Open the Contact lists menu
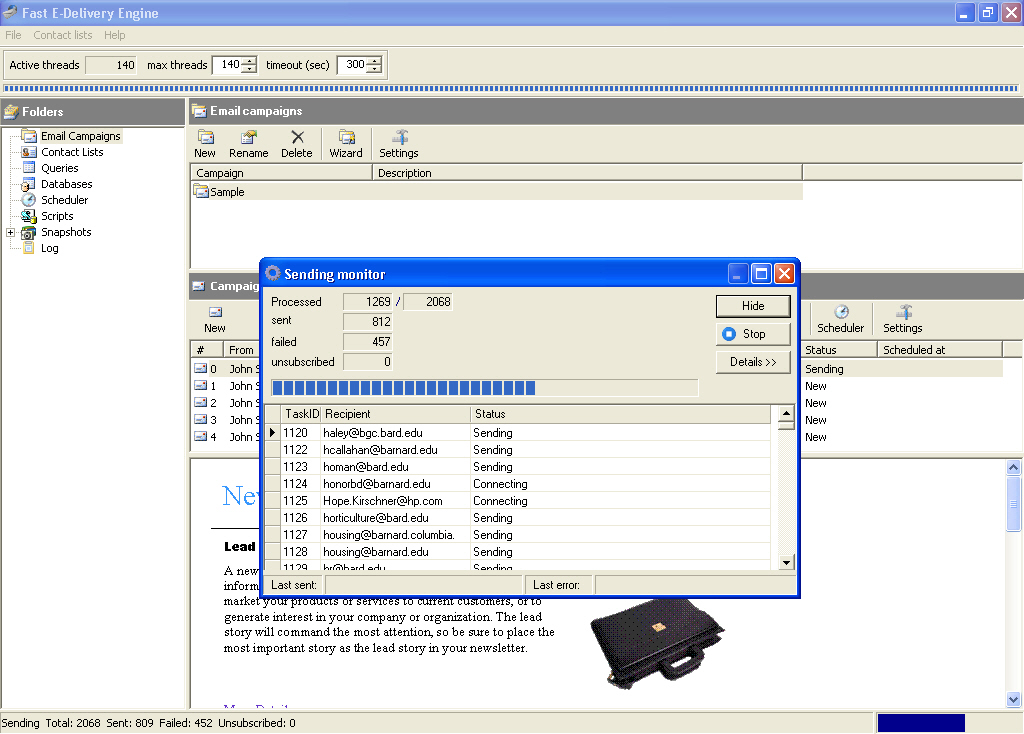The width and height of the screenshot is (1024, 734). (x=63, y=35)
